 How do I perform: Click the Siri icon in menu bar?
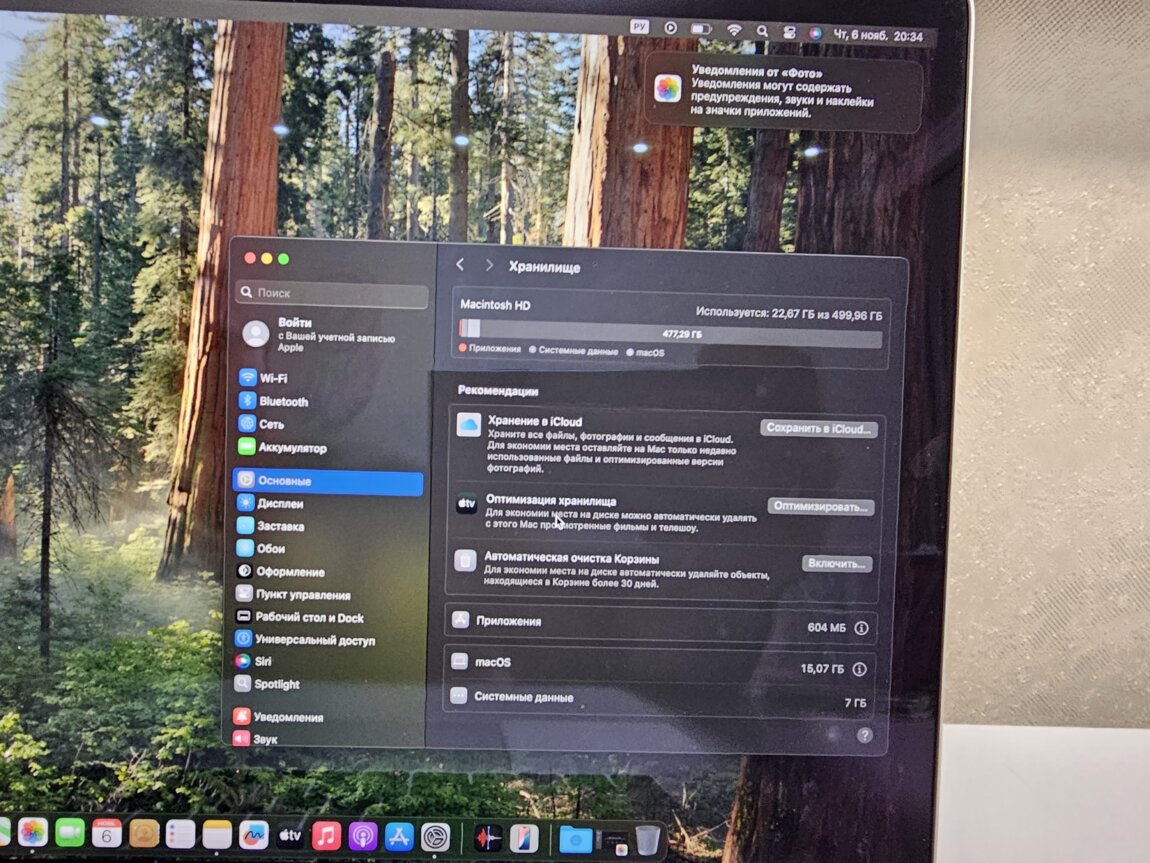[x=815, y=32]
